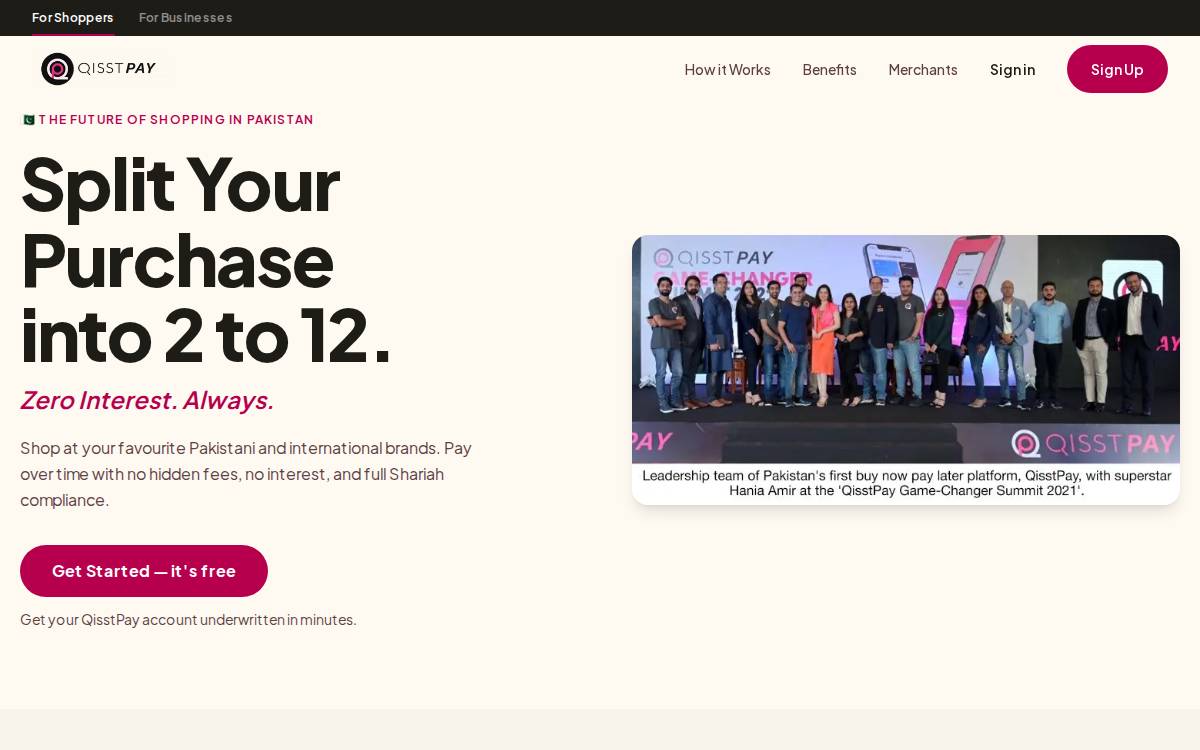Switch to the For Shoppers tab
Screen dimensions: 1200x750
(73, 17)
